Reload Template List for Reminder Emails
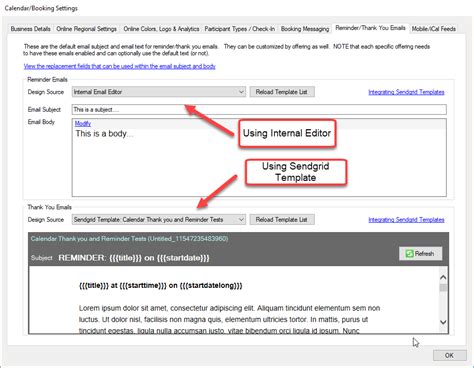 click(282, 92)
